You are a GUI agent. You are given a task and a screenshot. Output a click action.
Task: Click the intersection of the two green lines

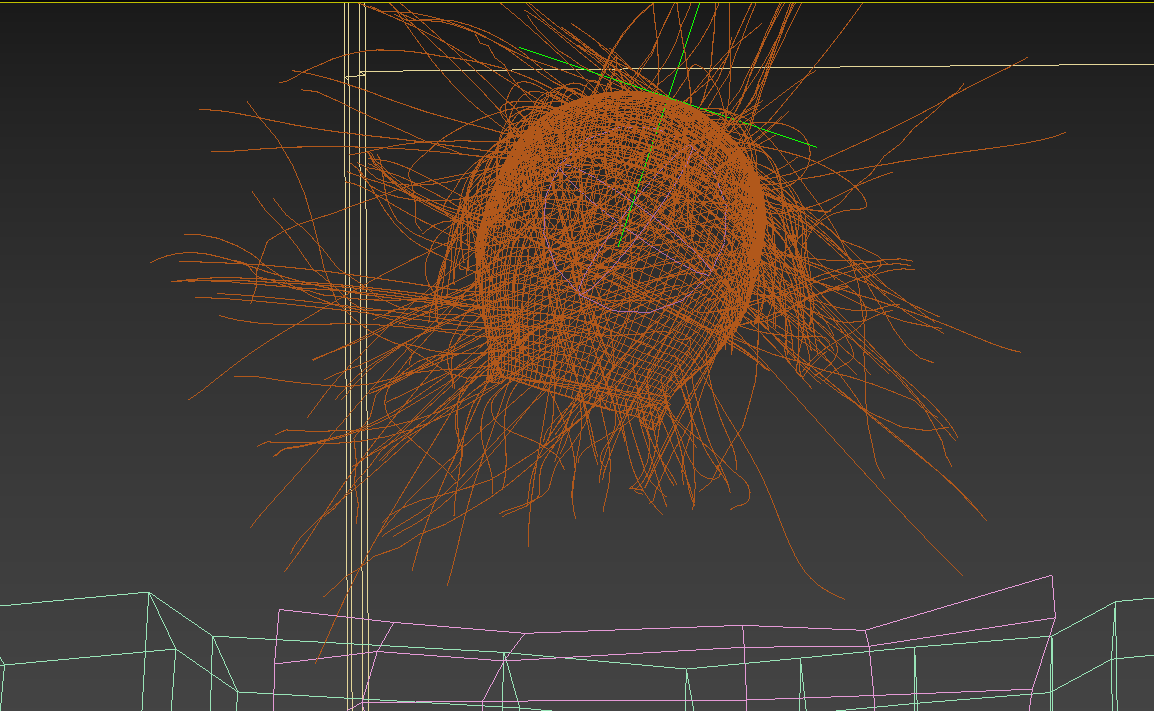coord(667,97)
